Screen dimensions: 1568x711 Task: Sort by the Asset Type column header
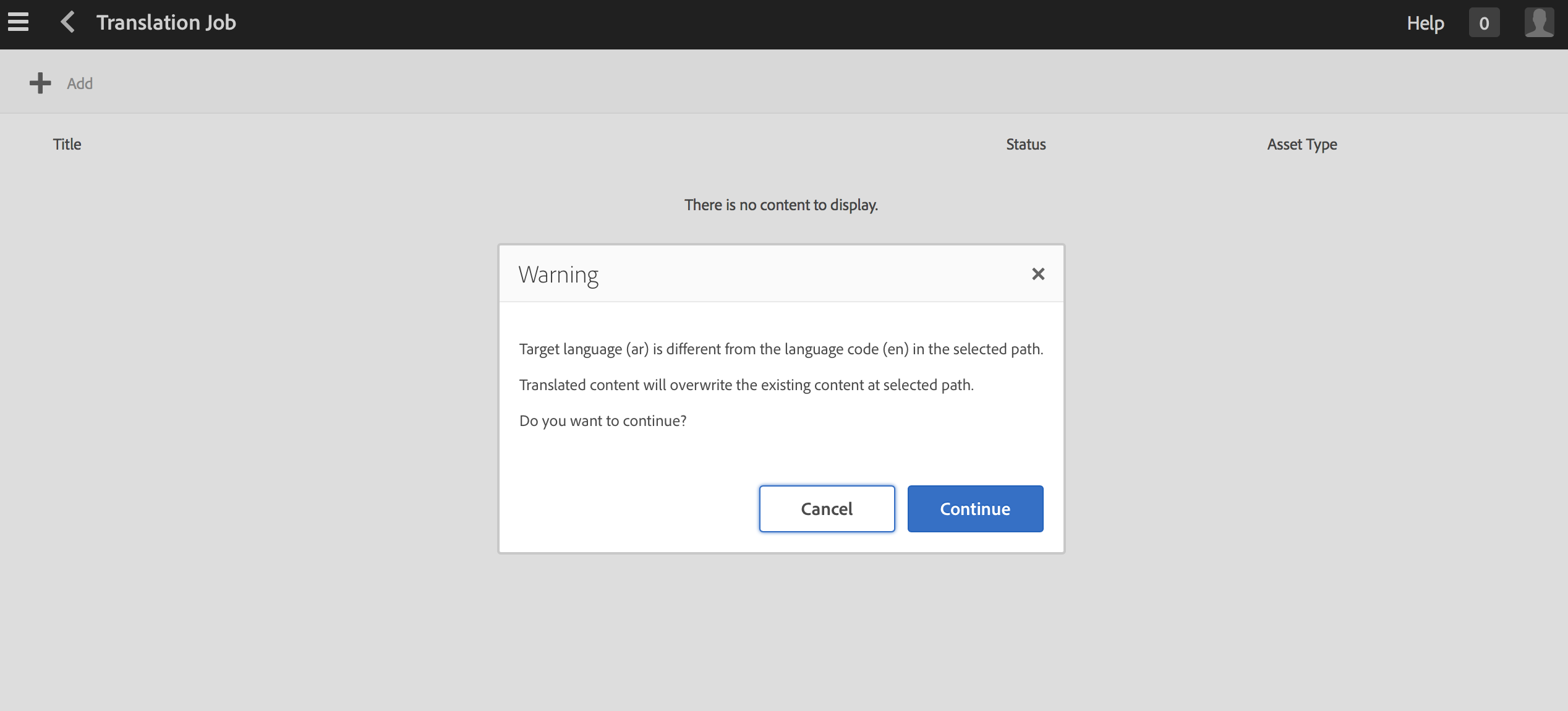[x=1302, y=144]
